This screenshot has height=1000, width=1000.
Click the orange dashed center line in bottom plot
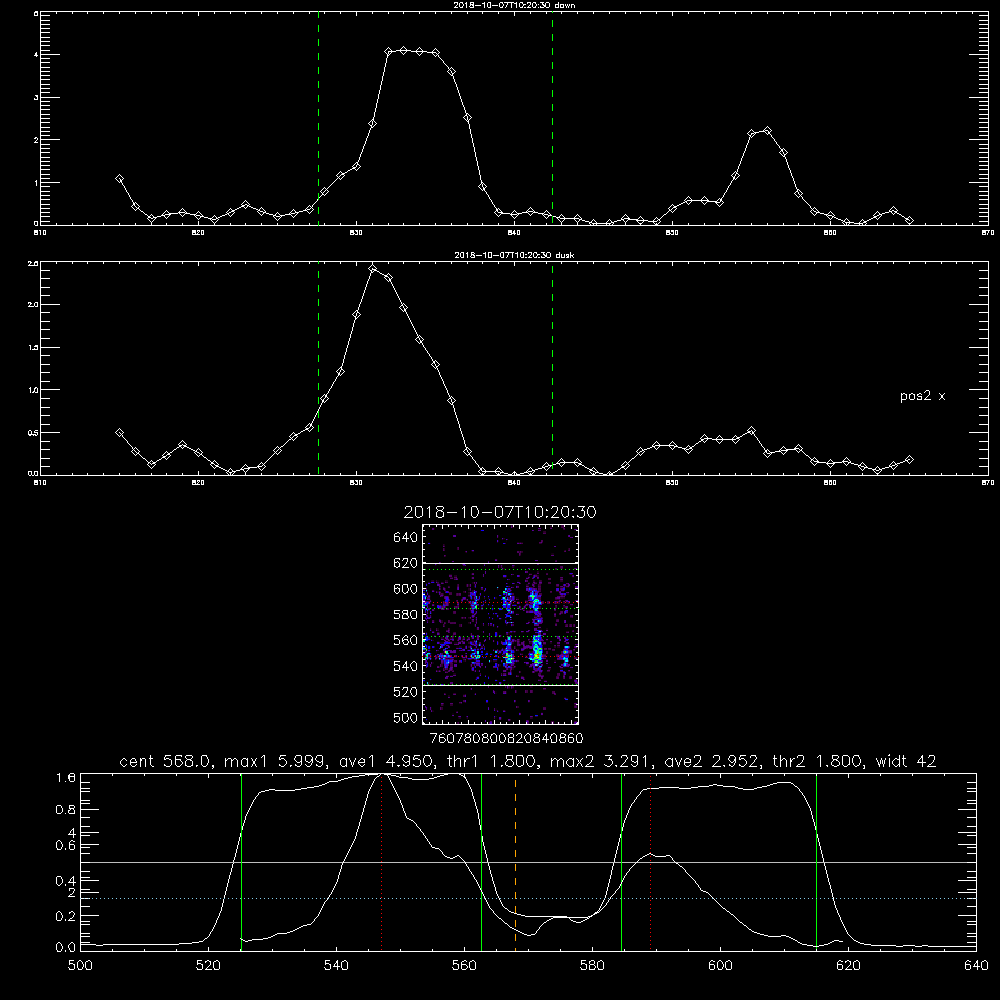(x=515, y=861)
